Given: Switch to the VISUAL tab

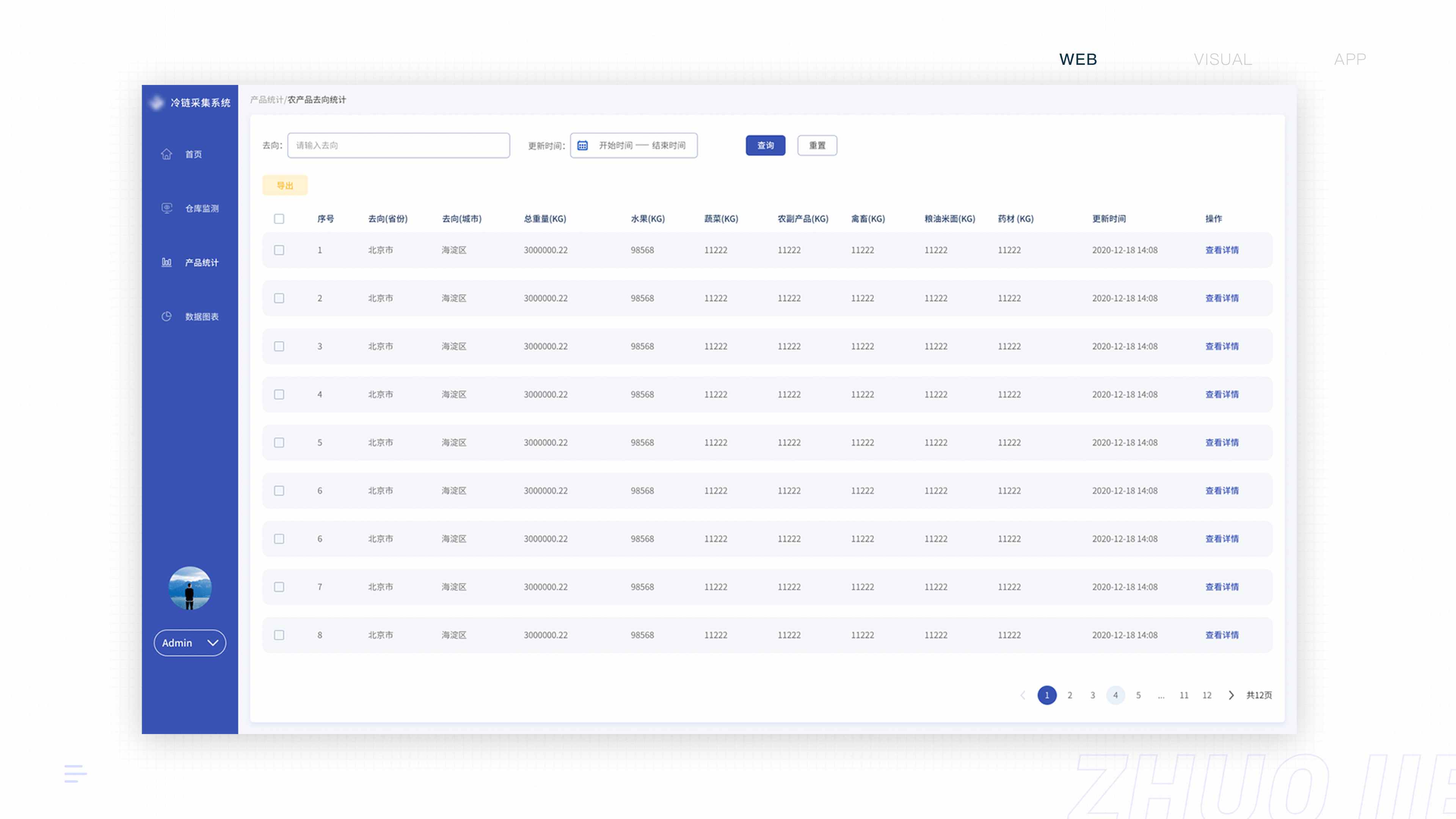Looking at the screenshot, I should coord(1222,60).
